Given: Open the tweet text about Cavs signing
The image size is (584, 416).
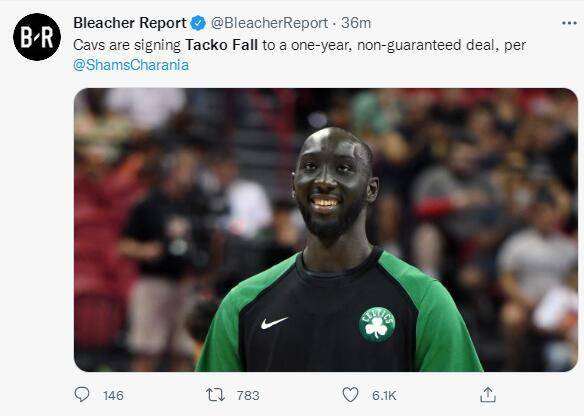Looking at the screenshot, I should click(299, 55).
